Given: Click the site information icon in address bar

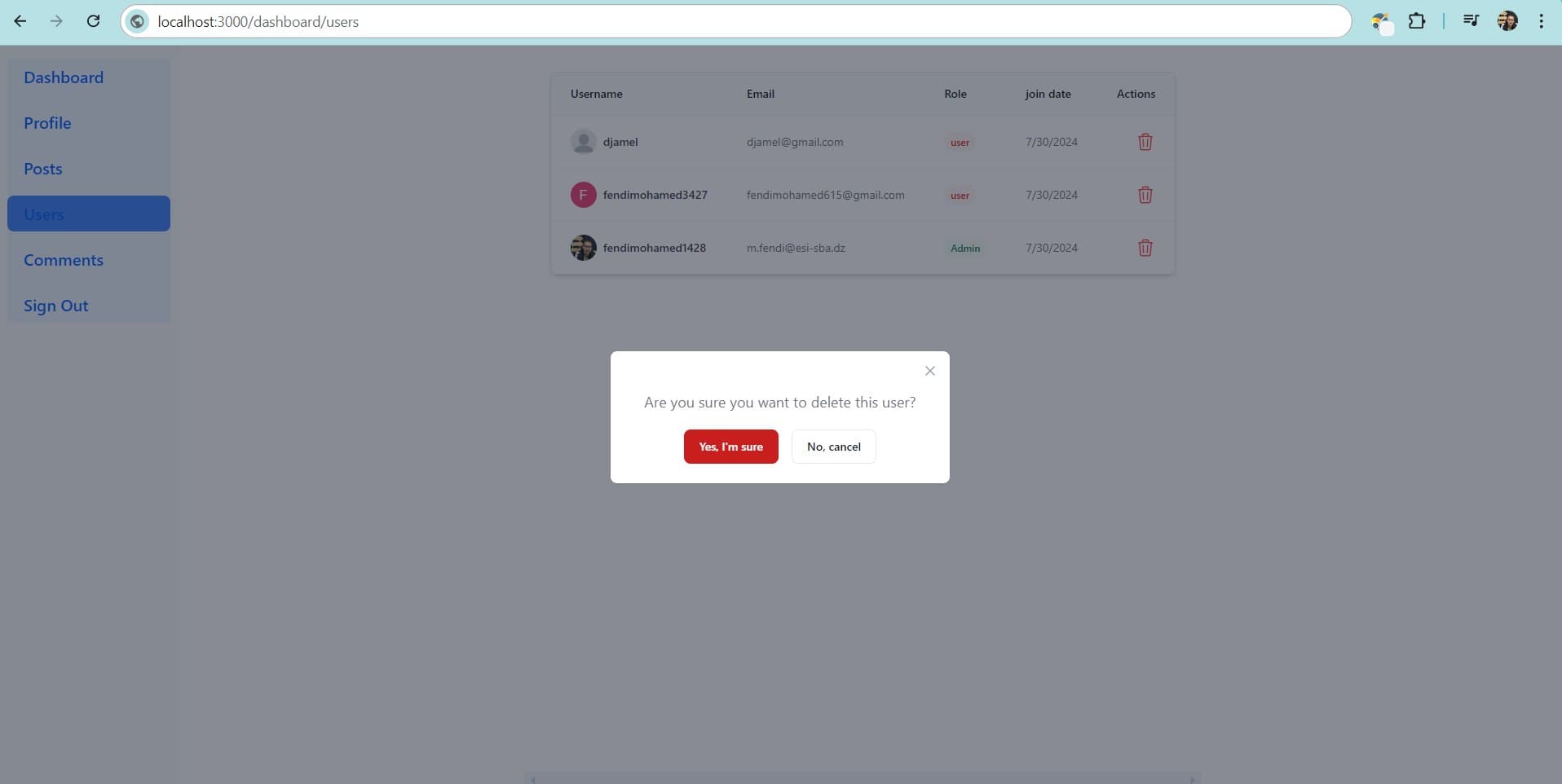Looking at the screenshot, I should click(138, 22).
